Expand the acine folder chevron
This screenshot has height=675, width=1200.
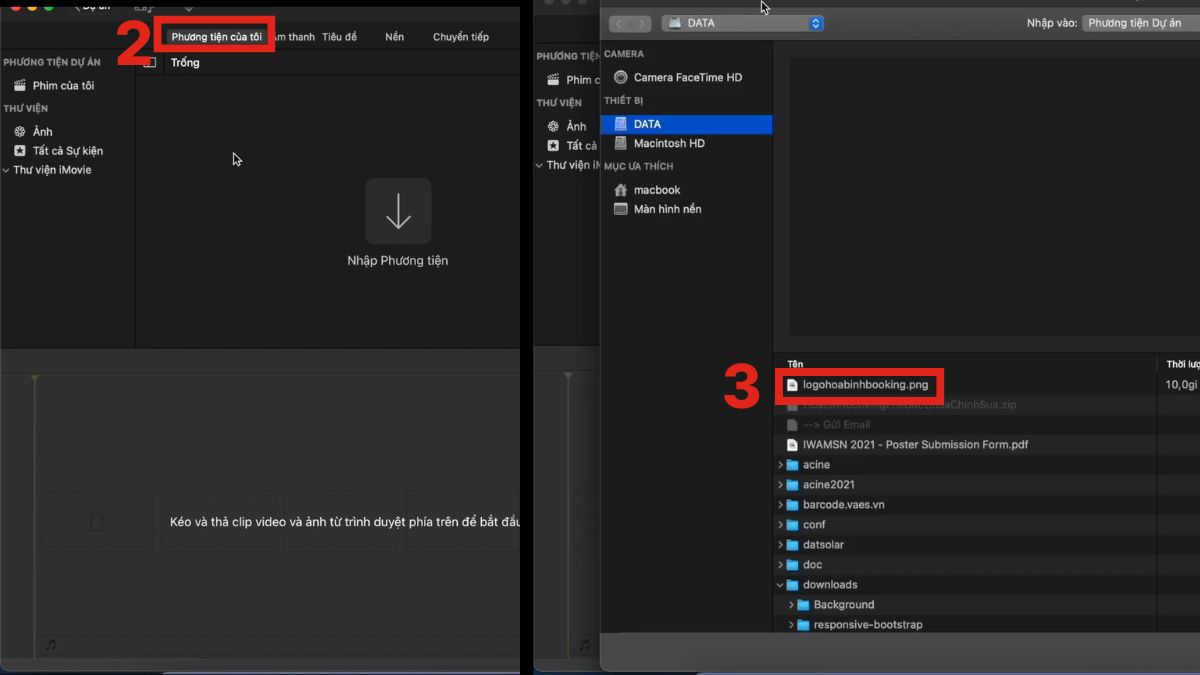(x=781, y=465)
